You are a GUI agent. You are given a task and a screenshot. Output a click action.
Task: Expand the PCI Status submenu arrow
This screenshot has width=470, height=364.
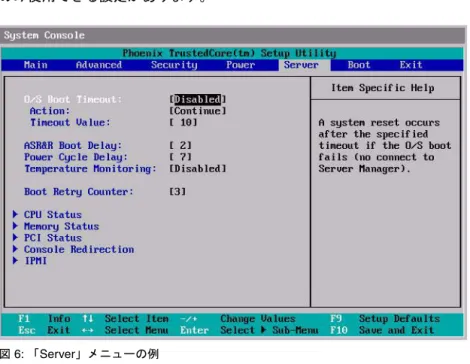pyautogui.click(x=15, y=237)
